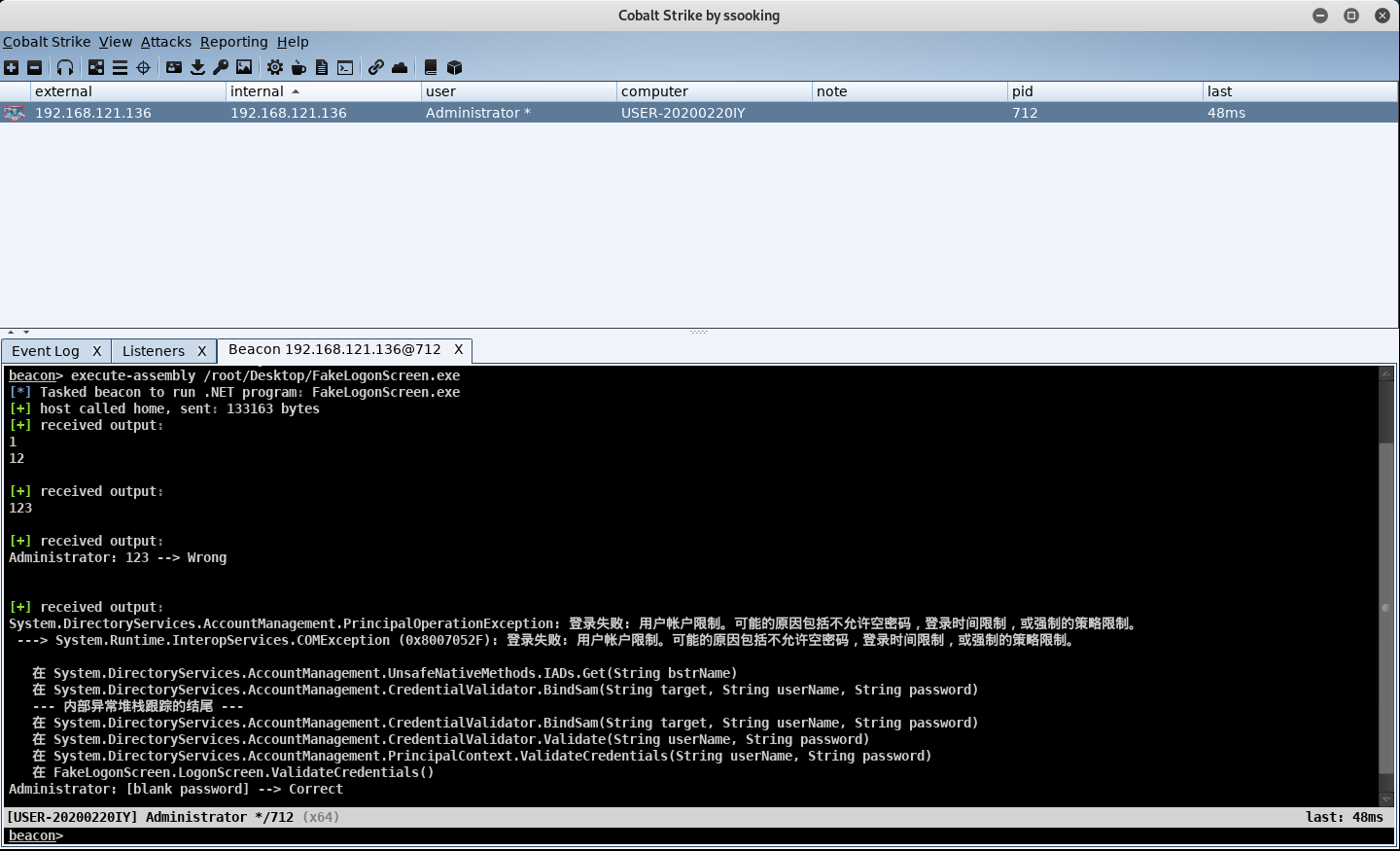Click the Disconnect minus icon
This screenshot has width=1400, height=851.
[35, 67]
